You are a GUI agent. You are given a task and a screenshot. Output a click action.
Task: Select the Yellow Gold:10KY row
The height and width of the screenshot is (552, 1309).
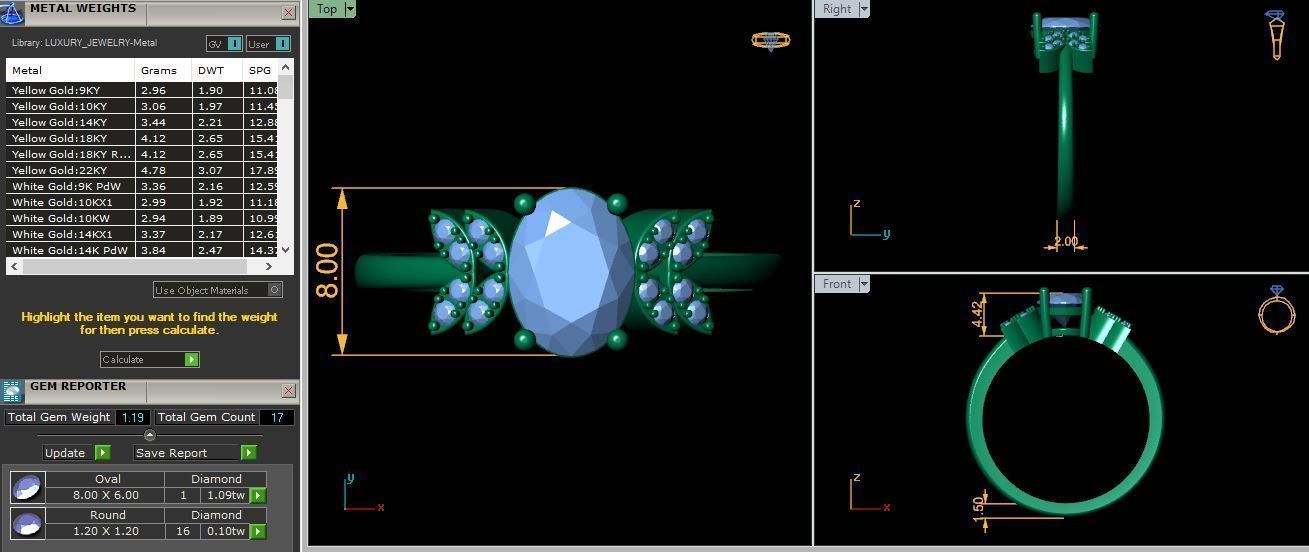point(143,106)
